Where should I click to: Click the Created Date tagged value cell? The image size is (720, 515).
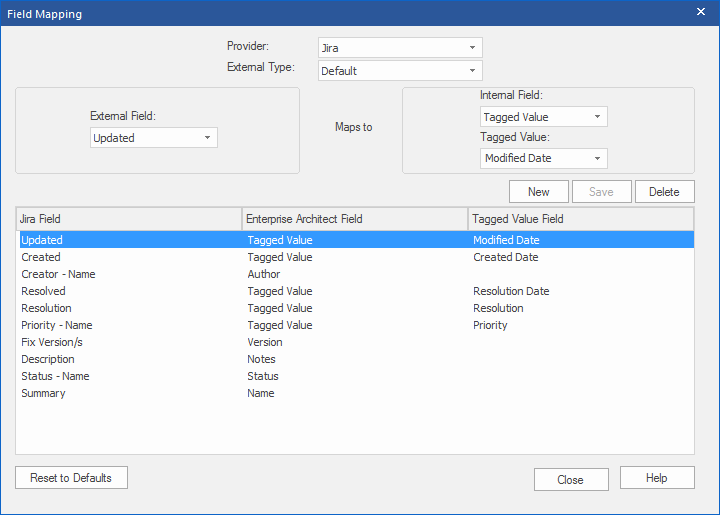coord(506,257)
